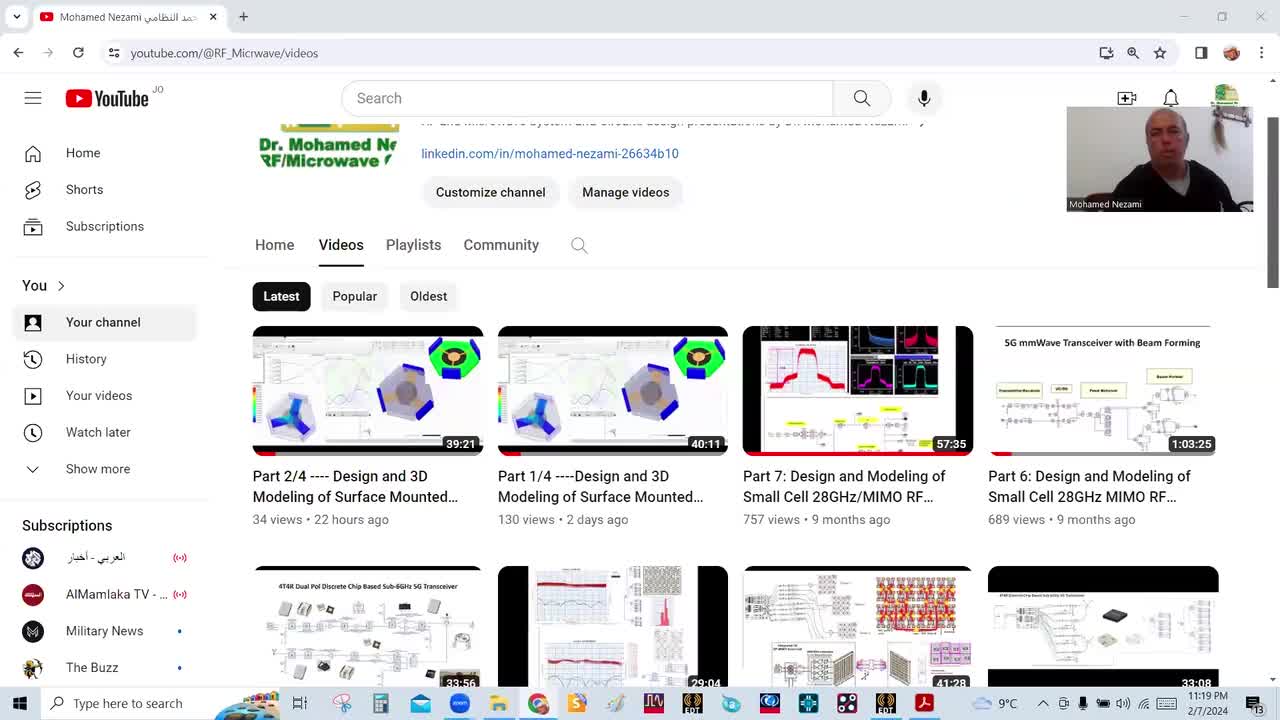Open File Explorer from the taskbar

tap(498, 703)
